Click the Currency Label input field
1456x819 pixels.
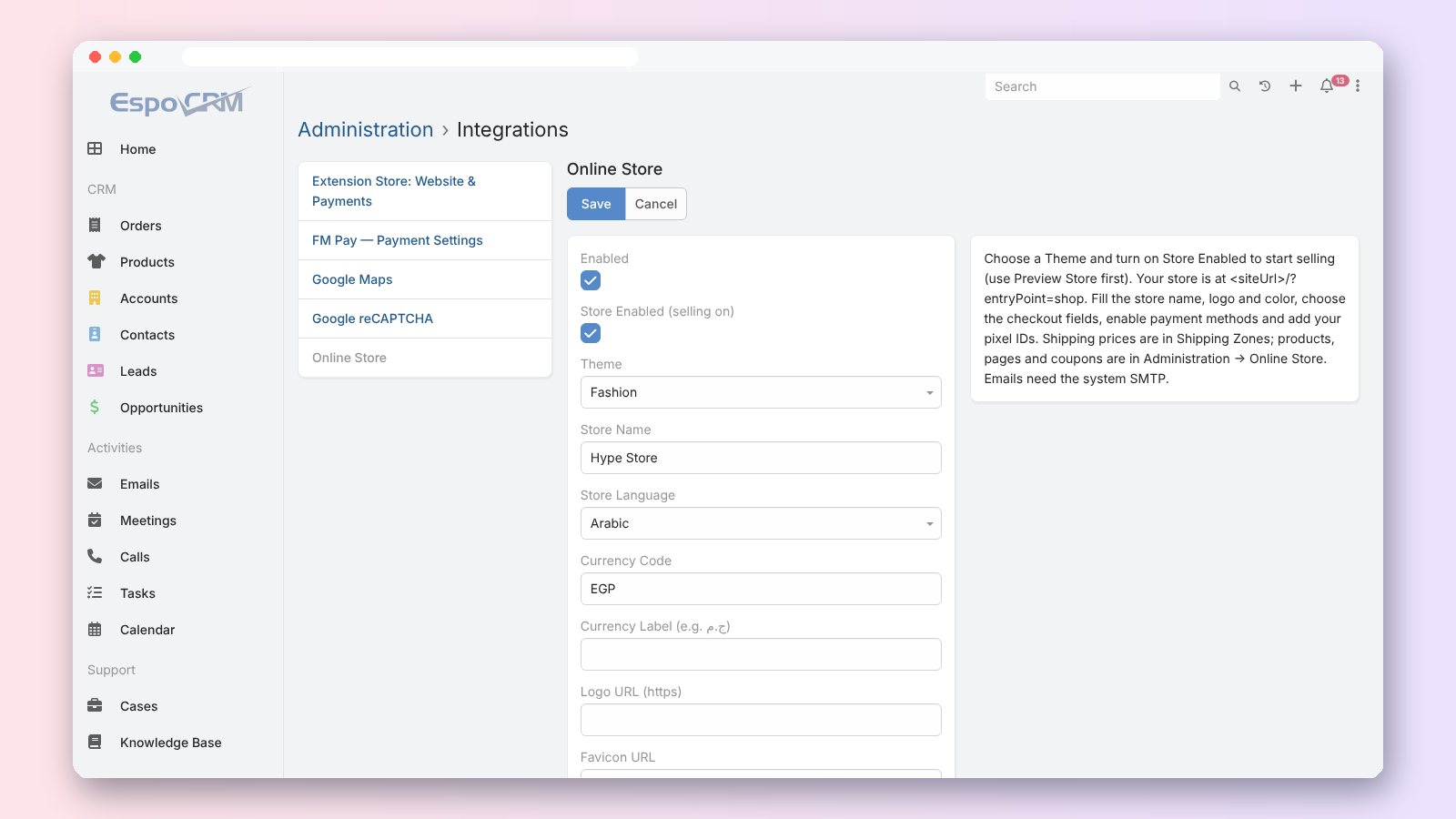click(761, 654)
